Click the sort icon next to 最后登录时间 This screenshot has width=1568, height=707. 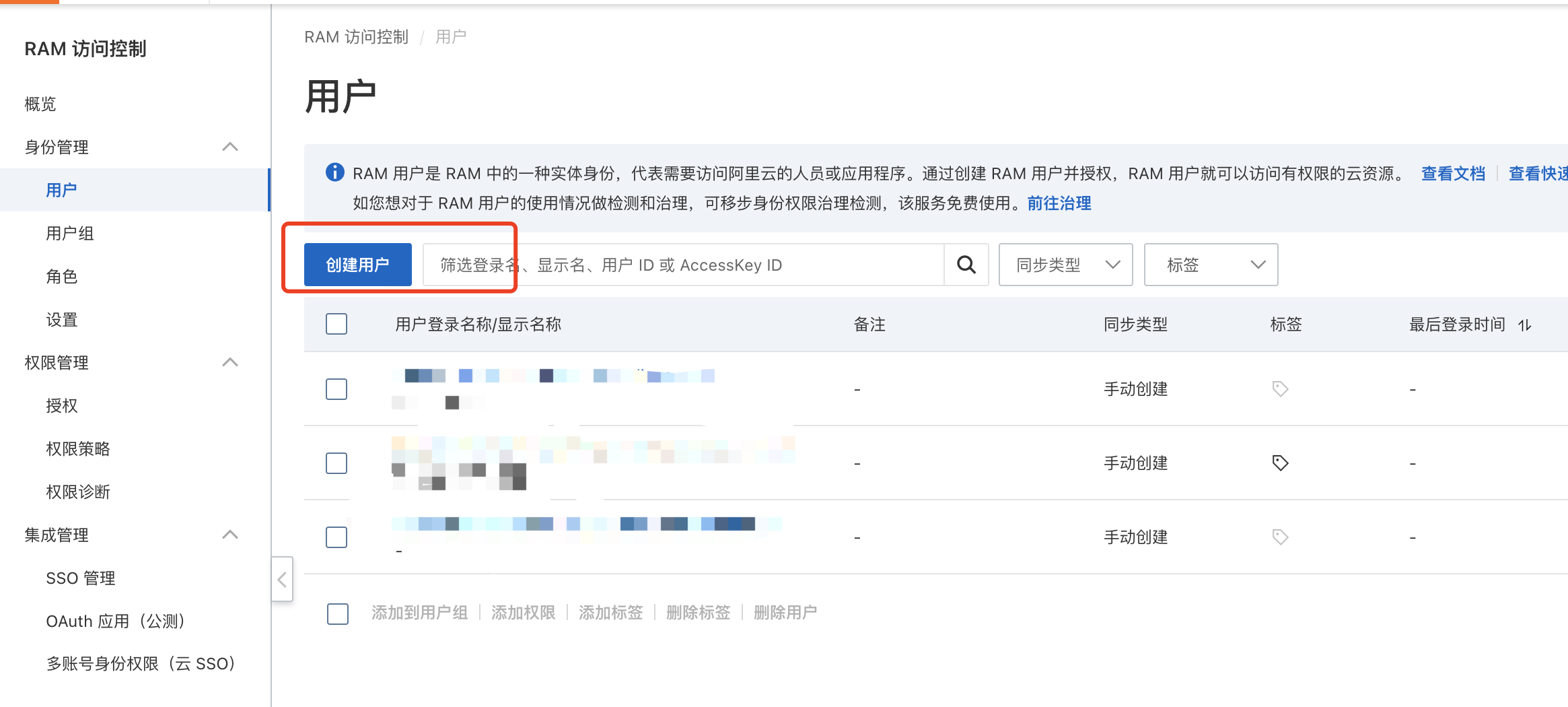1525,325
